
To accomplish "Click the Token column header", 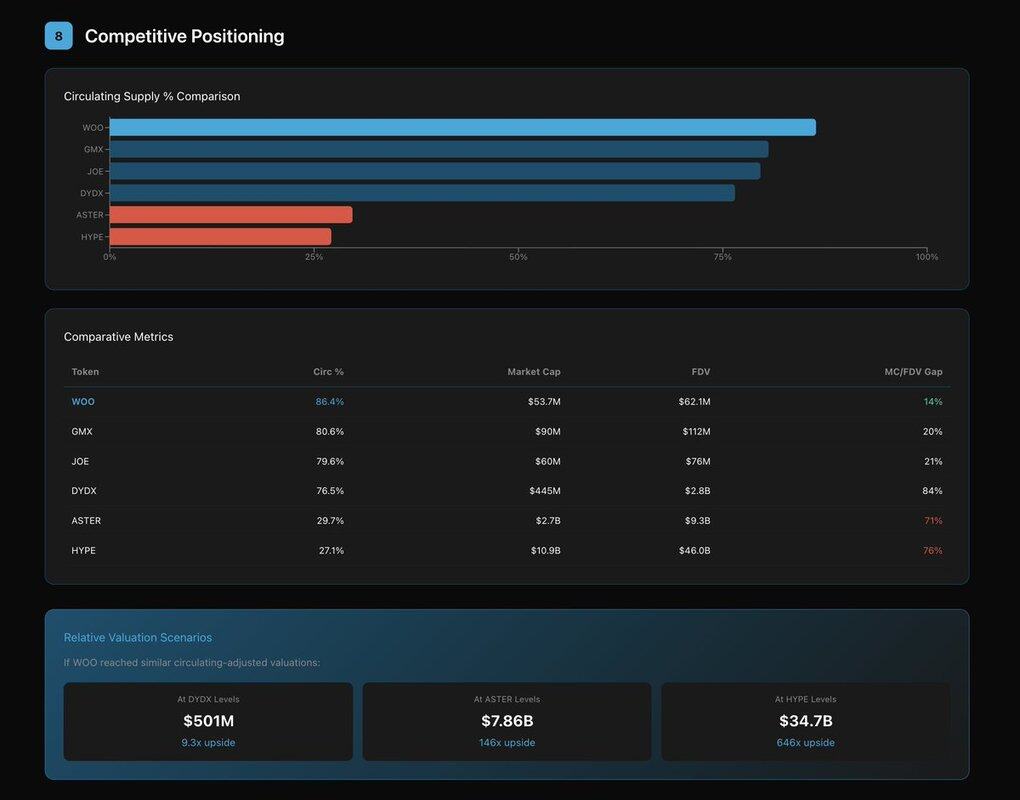I will click(85, 372).
